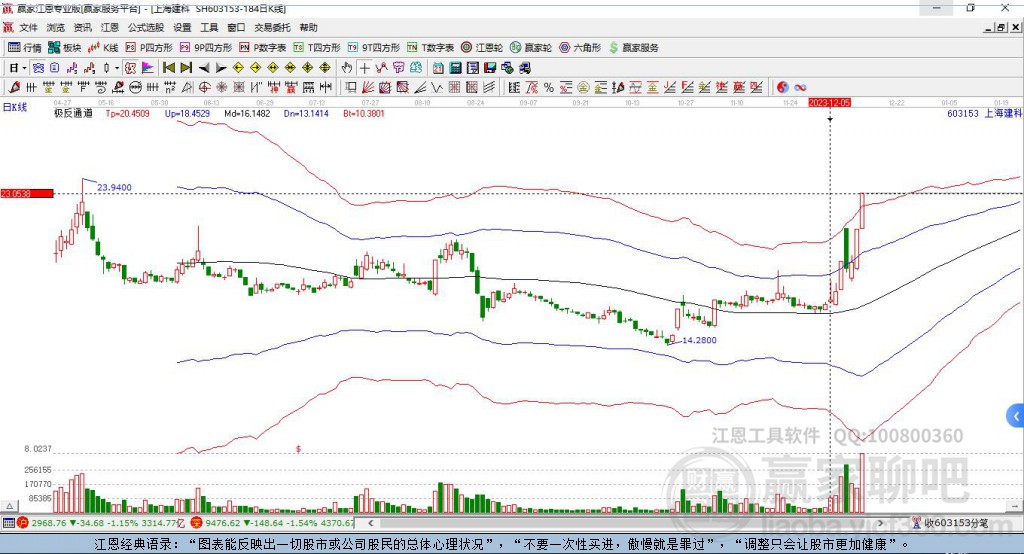Open the 江恩 menu
Image resolution: width=1024 pixels, height=554 pixels.
click(x=110, y=27)
